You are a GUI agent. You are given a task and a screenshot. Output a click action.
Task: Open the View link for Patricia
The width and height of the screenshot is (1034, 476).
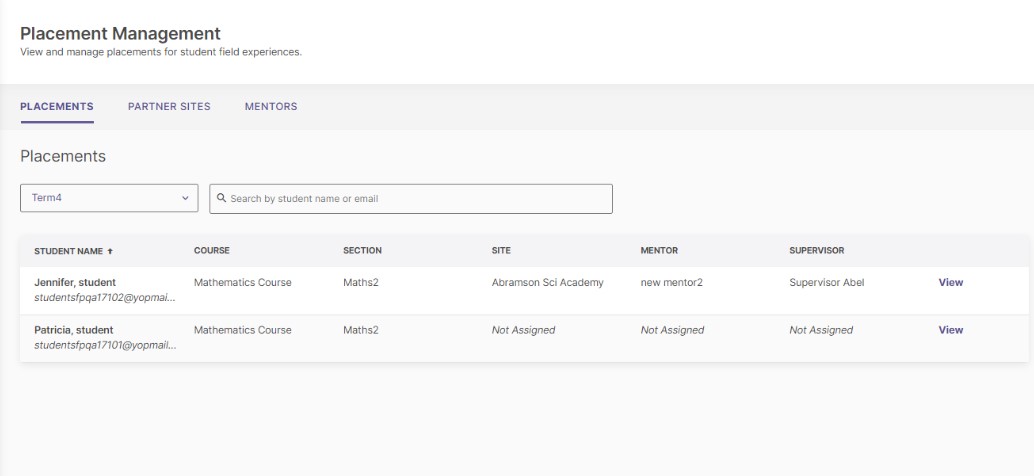click(950, 330)
